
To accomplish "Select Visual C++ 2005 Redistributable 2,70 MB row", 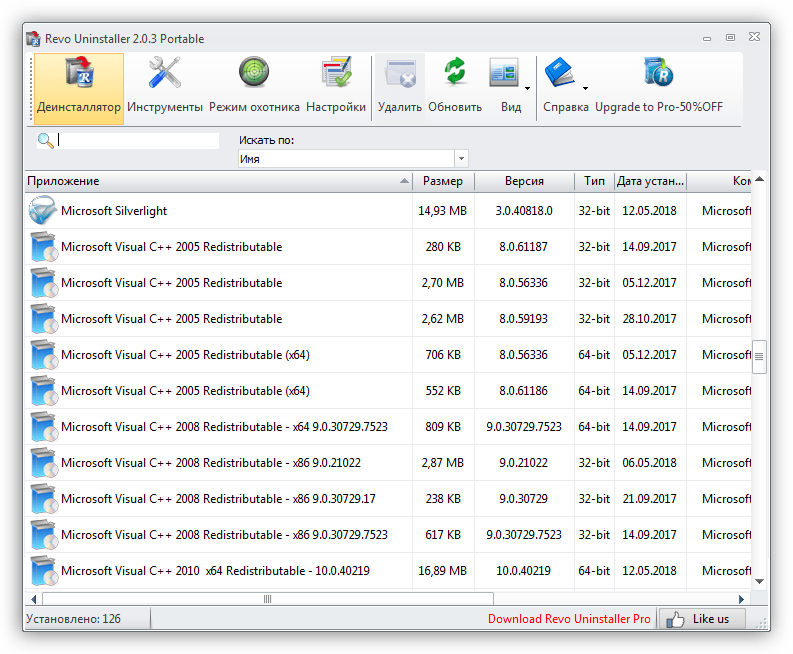I will tap(388, 283).
